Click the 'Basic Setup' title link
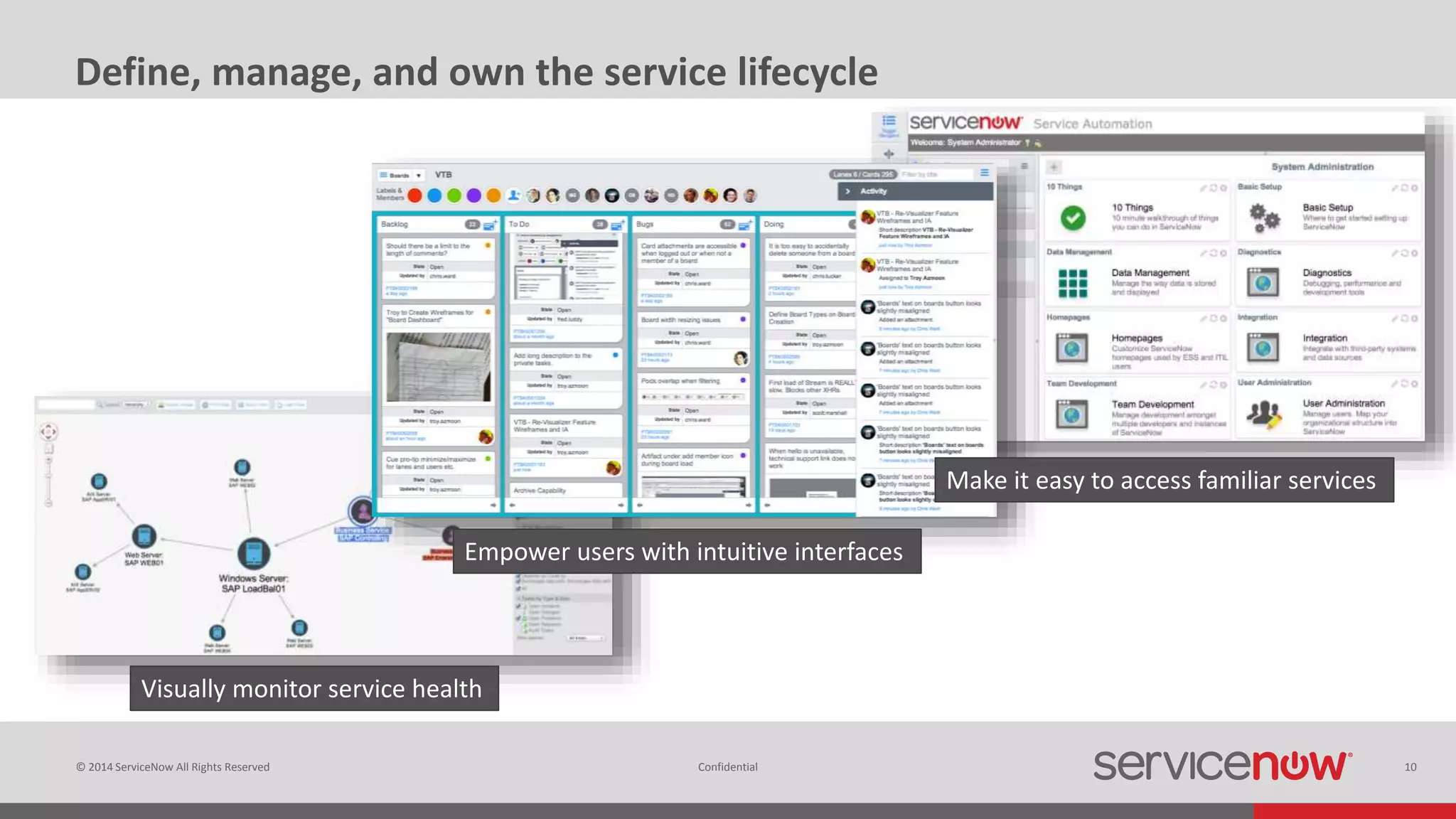The width and height of the screenshot is (1456, 819). (1328, 208)
